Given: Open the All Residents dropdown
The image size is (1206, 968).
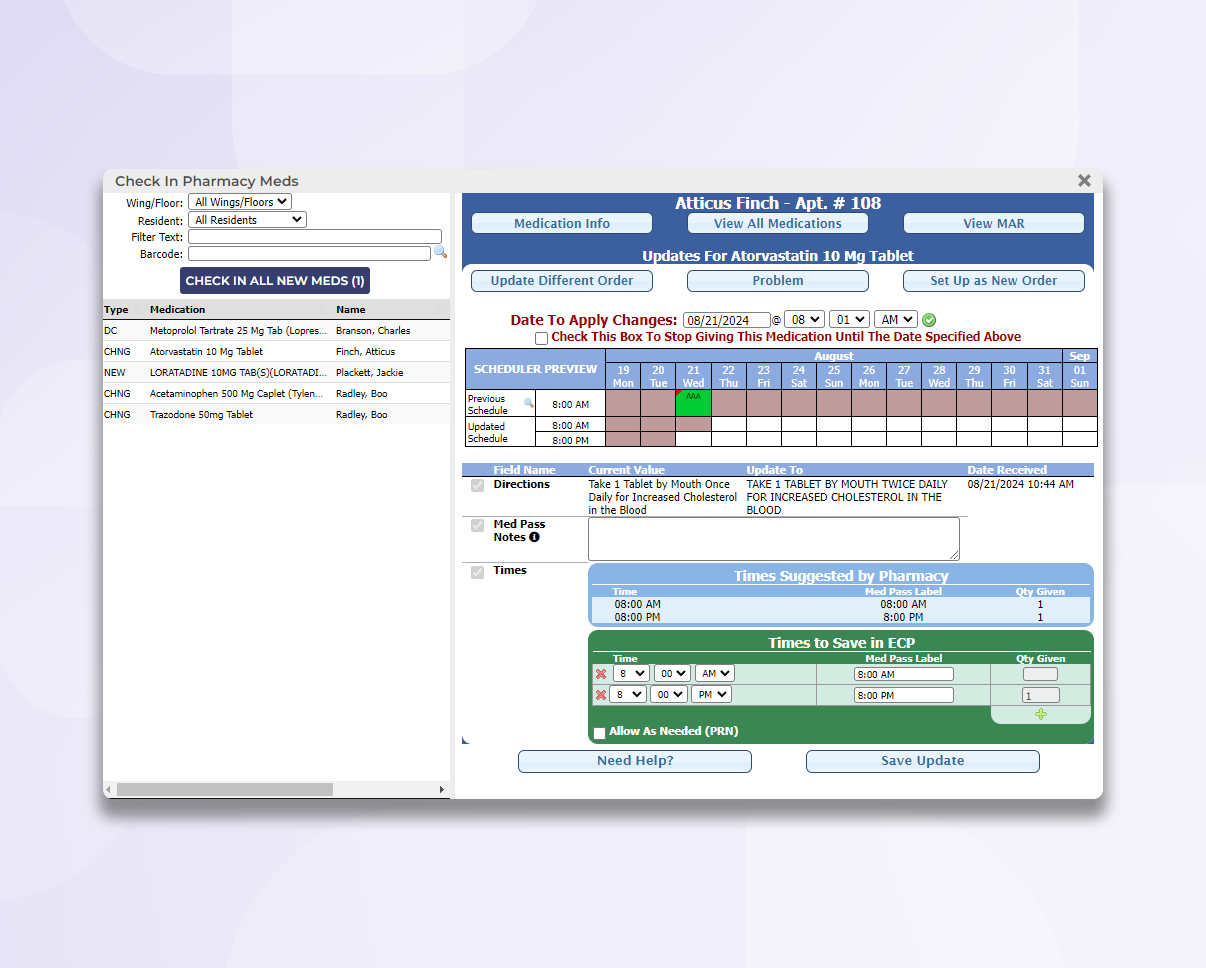Looking at the screenshot, I should 247,219.
